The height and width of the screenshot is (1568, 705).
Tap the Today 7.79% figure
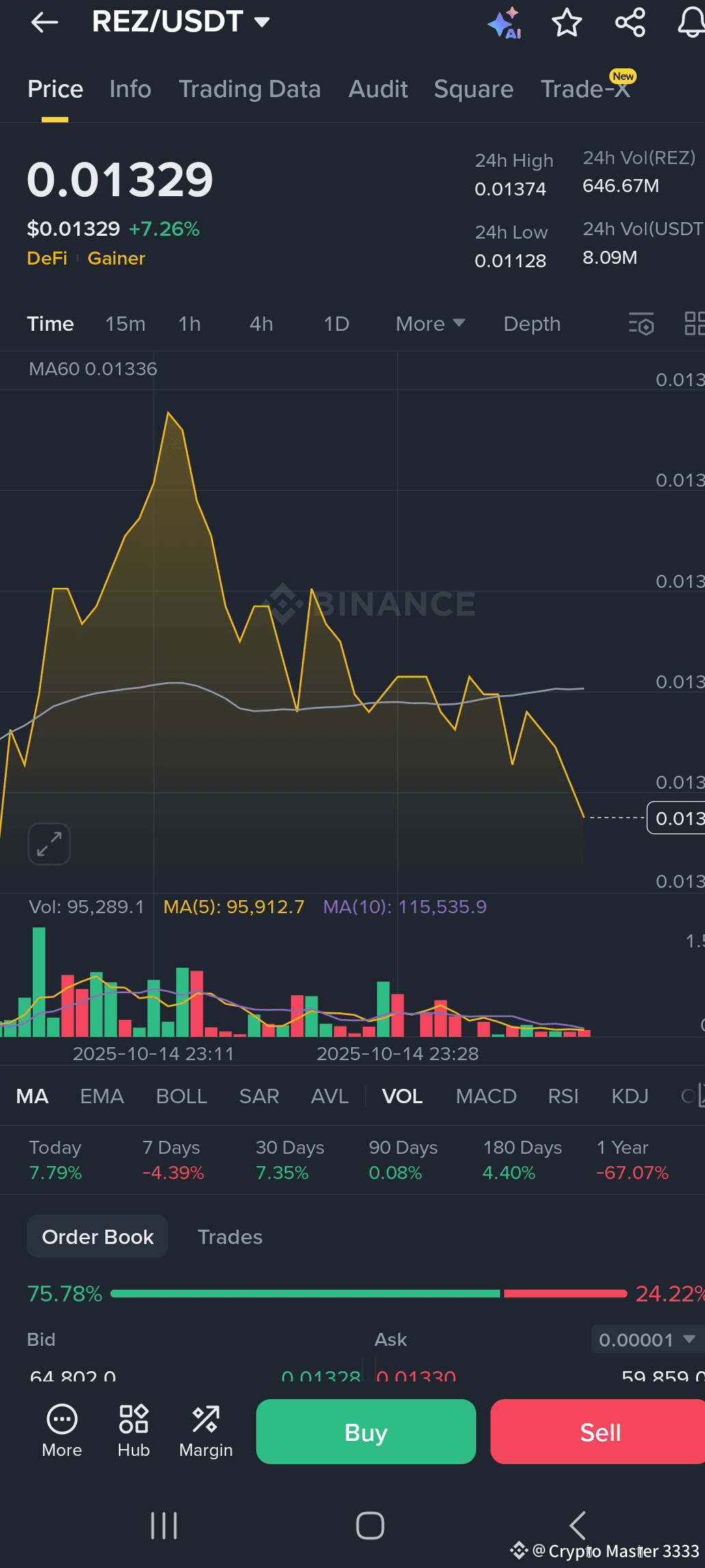coord(55,1173)
